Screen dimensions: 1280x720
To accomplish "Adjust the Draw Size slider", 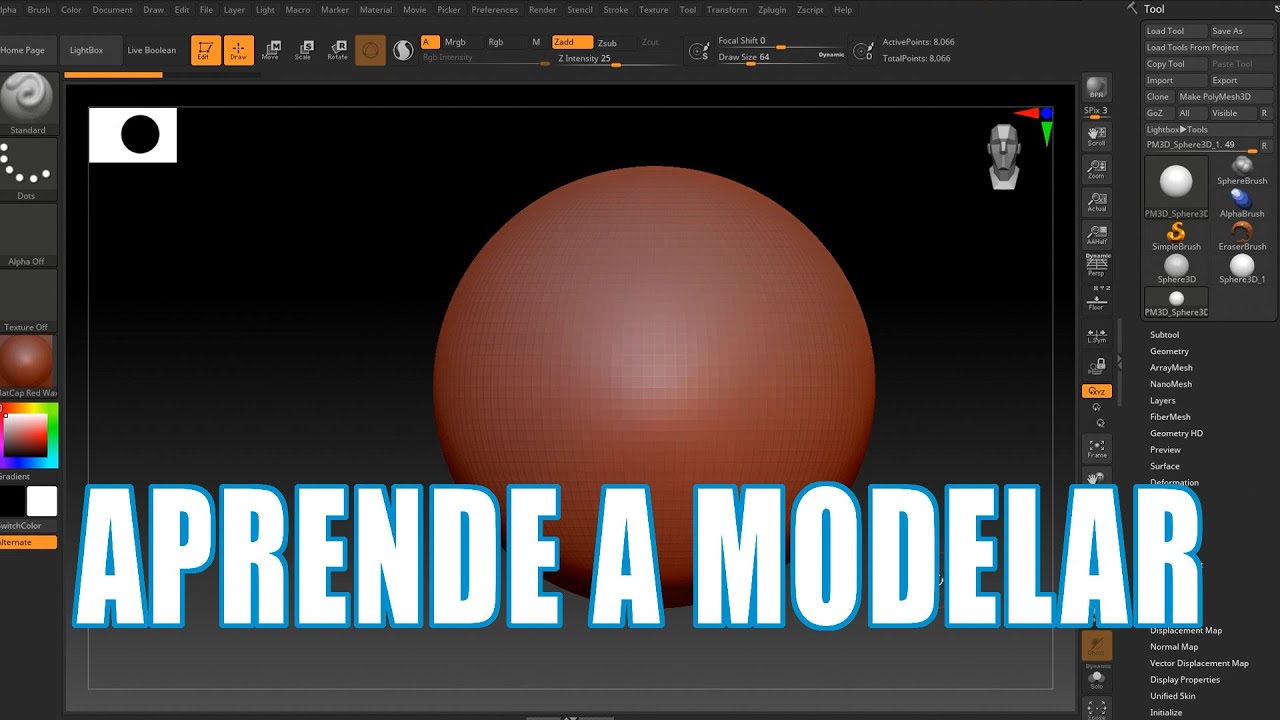I will [x=782, y=57].
